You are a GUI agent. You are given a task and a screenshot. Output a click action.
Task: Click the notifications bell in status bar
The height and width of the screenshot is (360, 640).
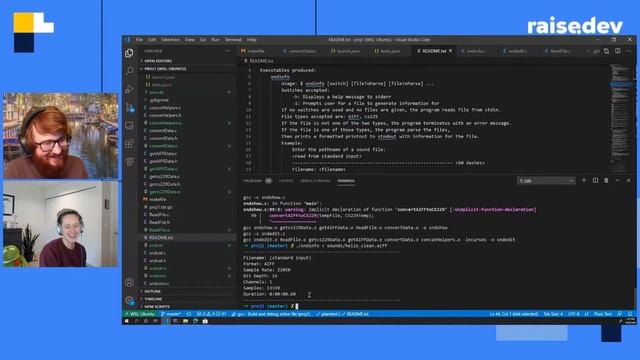630,314
